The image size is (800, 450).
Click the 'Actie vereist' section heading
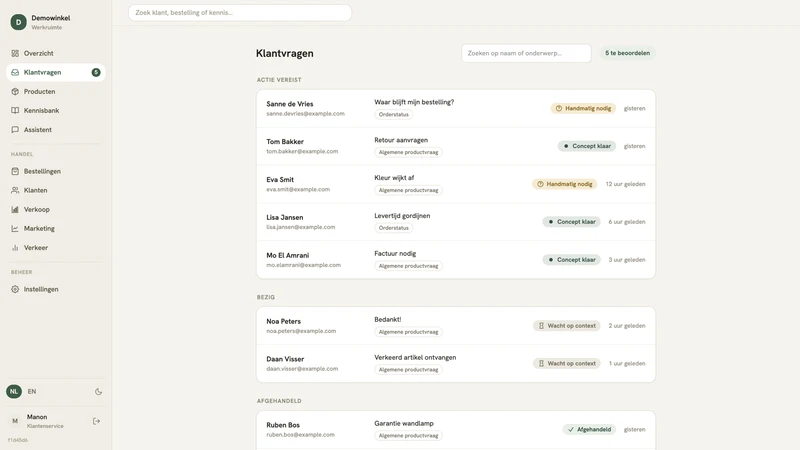point(279,80)
